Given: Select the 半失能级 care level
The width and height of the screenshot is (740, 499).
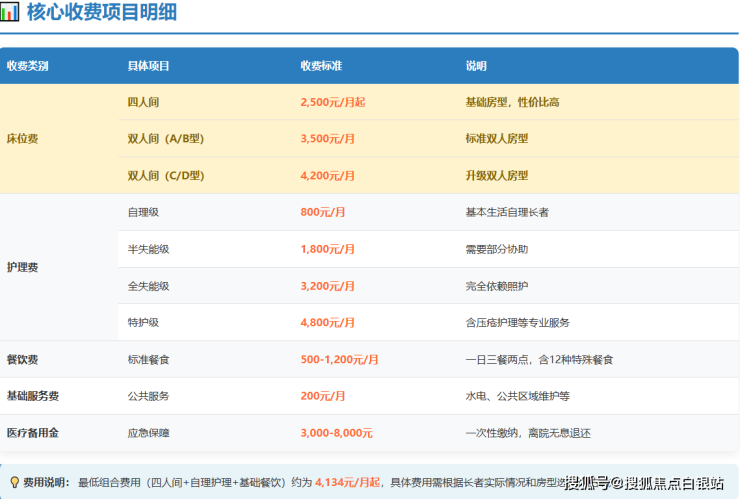Looking at the screenshot, I should 148,249.
